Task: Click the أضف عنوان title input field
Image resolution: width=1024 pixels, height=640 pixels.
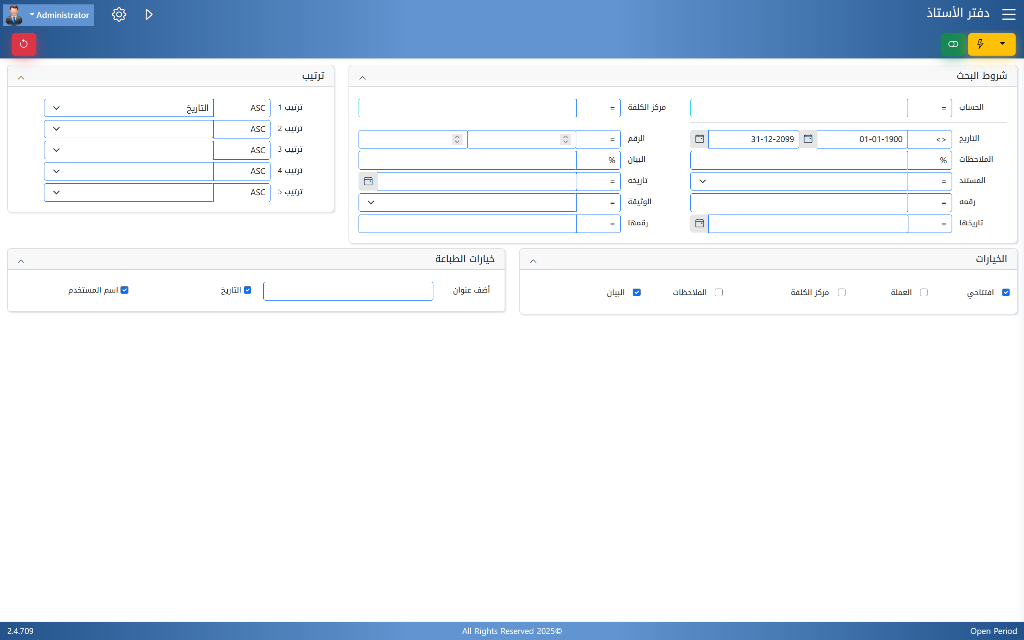Action: click(349, 291)
